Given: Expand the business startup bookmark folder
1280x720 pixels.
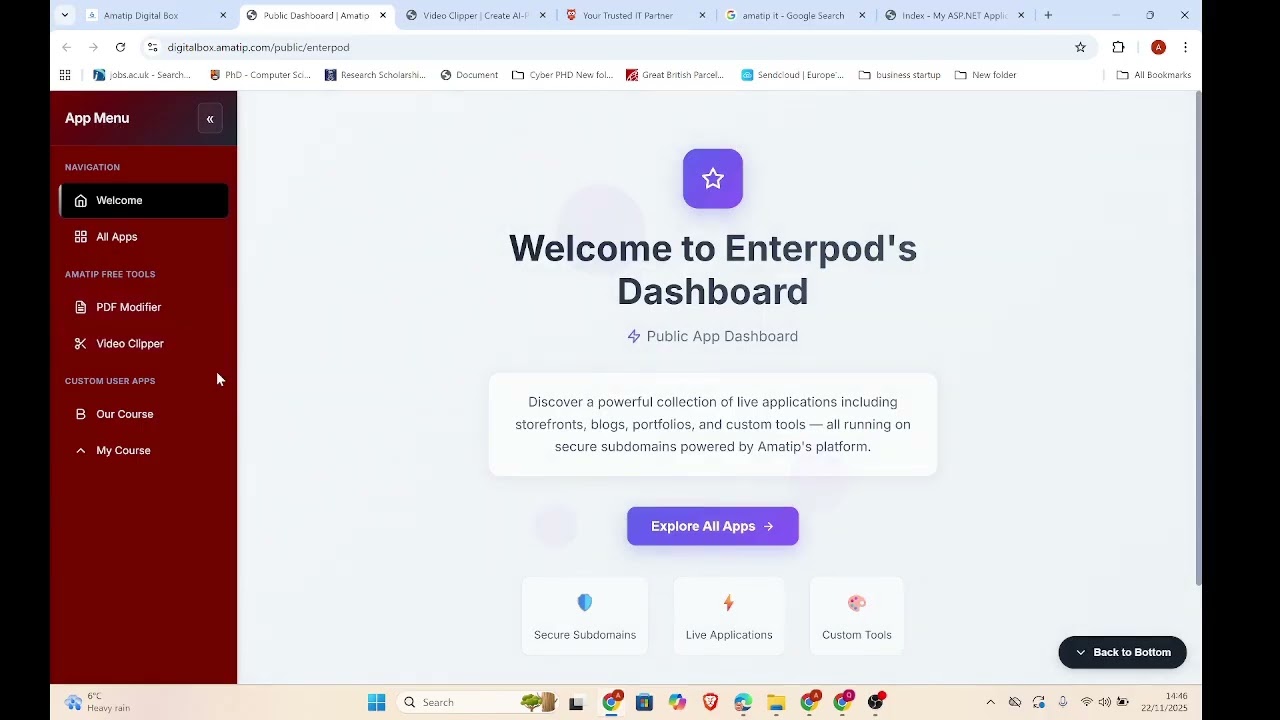Looking at the screenshot, I should tap(900, 75).
